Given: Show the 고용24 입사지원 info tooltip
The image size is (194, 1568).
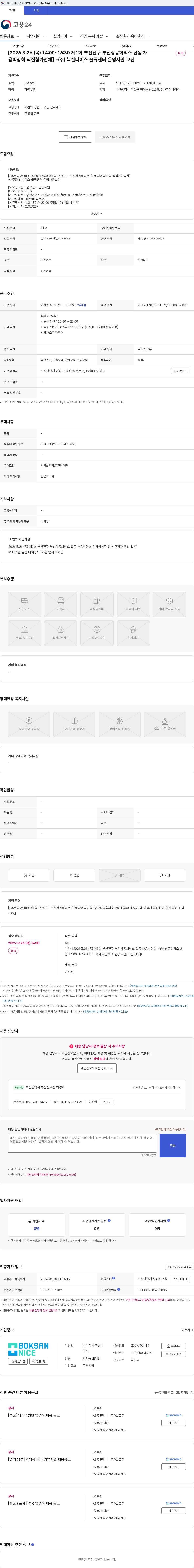Looking at the screenshot, I should [x=168, y=1220].
